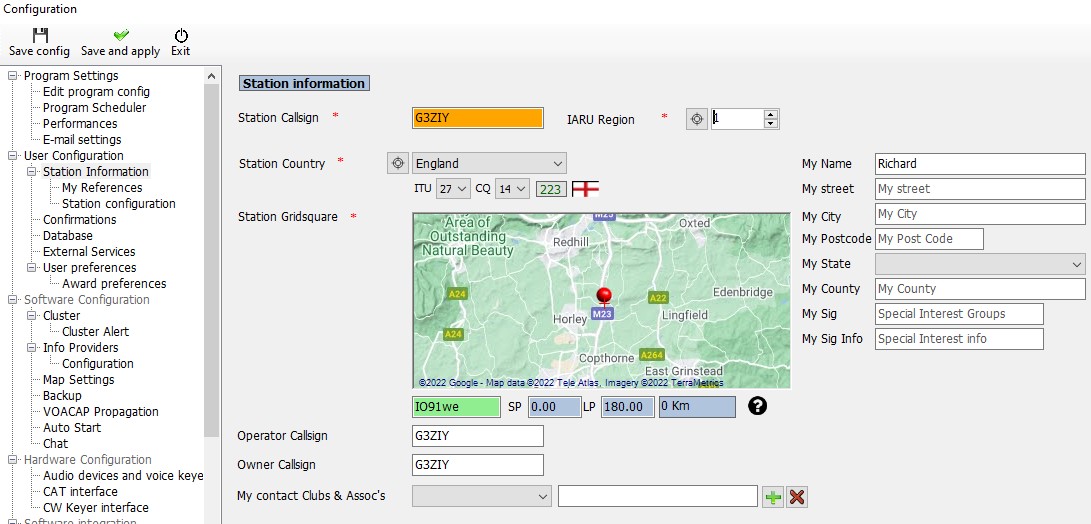Increase IARU Region value with up arrow
This screenshot has width=1091, height=524.
point(771,114)
